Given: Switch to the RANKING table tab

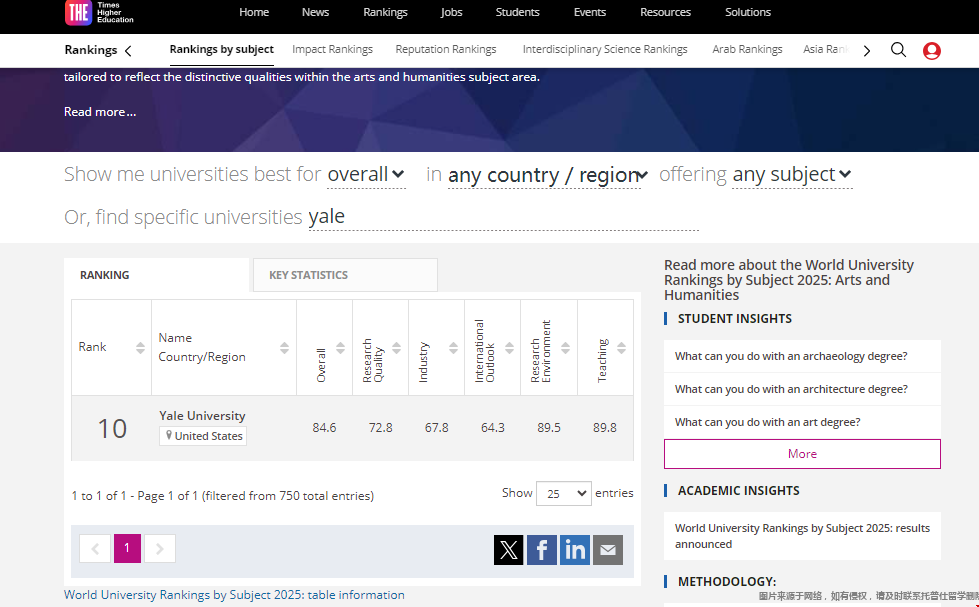Looking at the screenshot, I should click(156, 275).
